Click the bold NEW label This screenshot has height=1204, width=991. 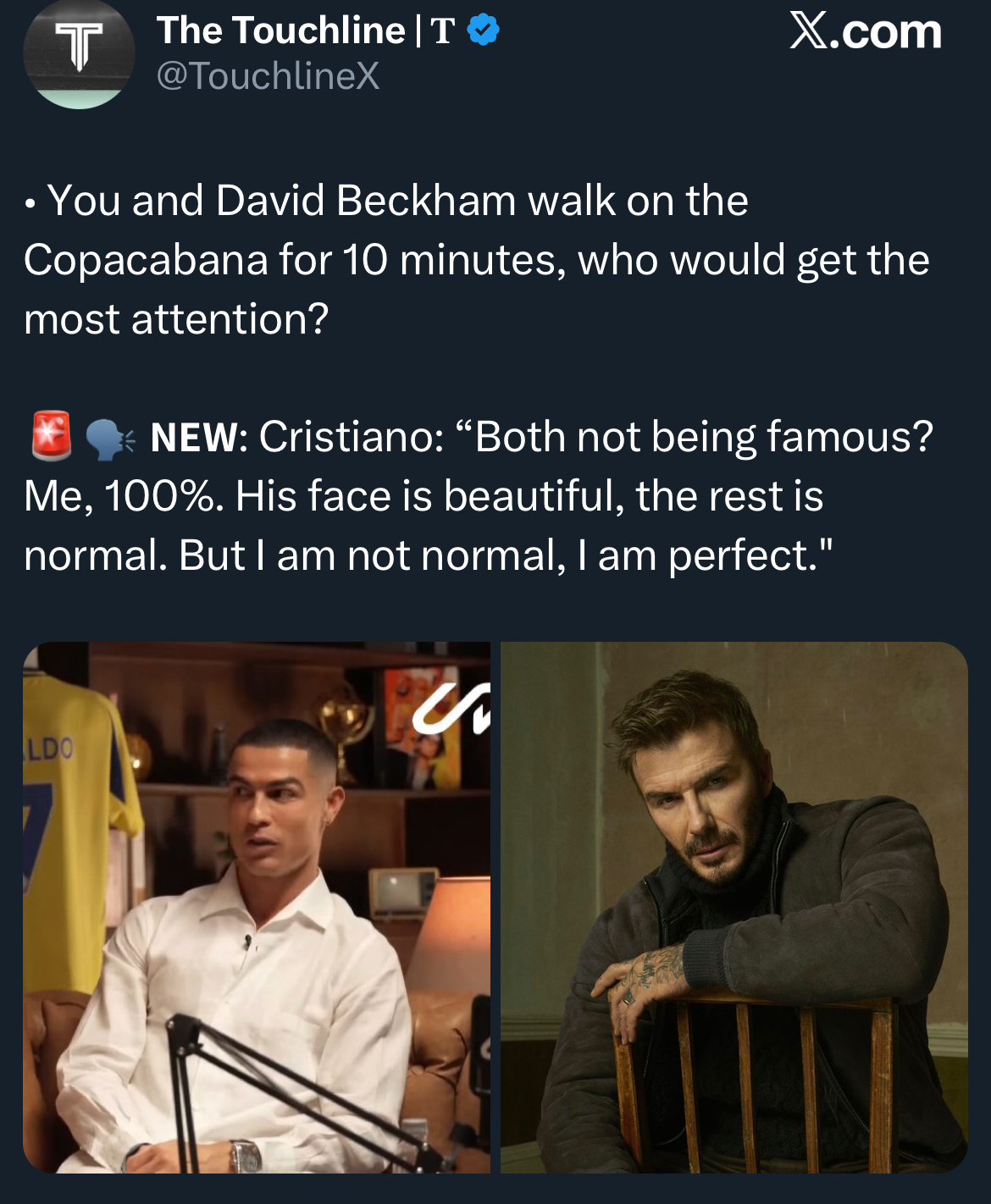(x=195, y=438)
